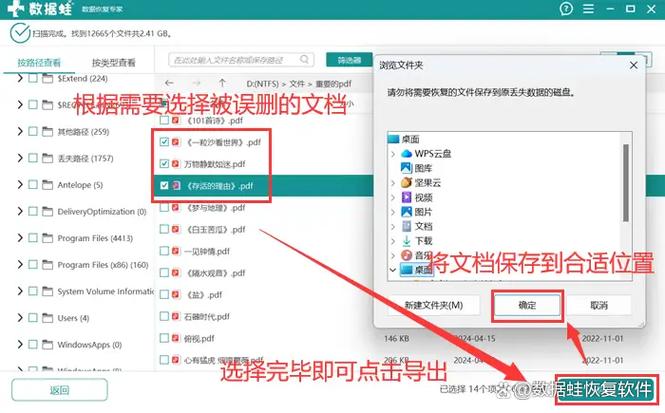Expand the 其他路径 (259) tree node
Screen dimensions: 665x413
20,131
